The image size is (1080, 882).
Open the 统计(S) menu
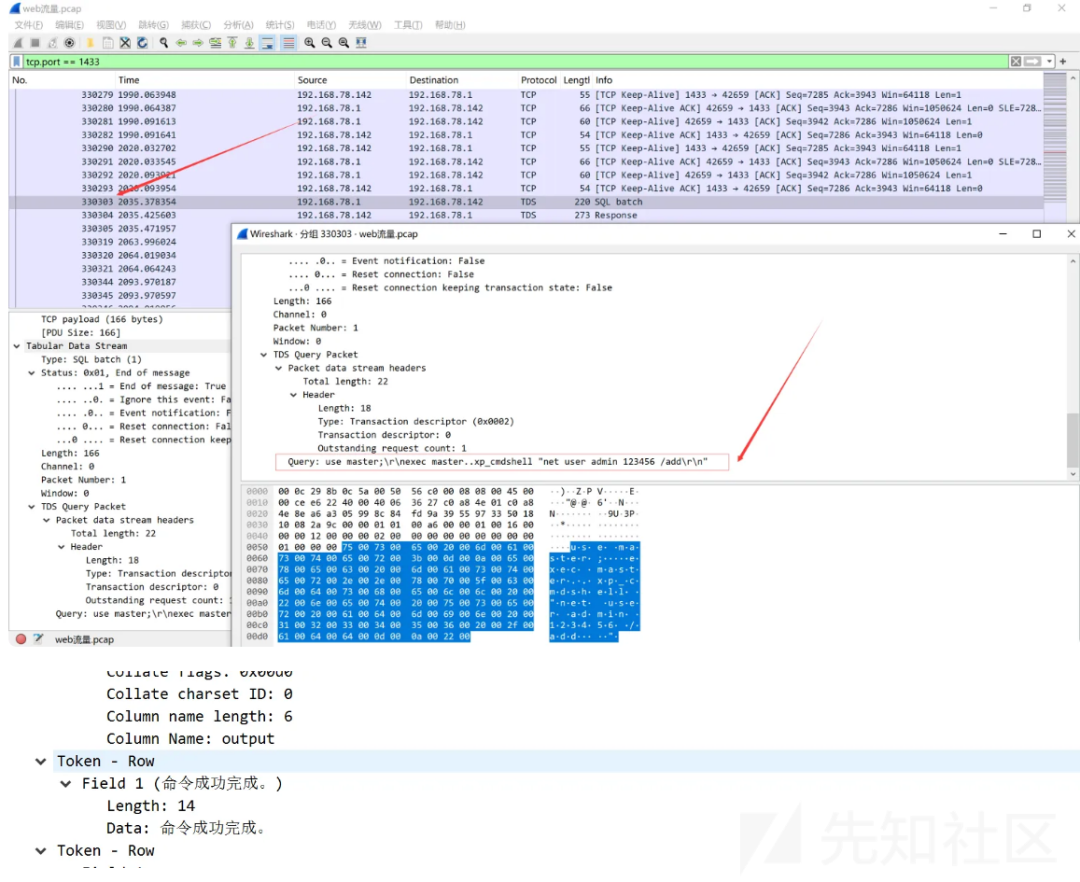click(280, 25)
